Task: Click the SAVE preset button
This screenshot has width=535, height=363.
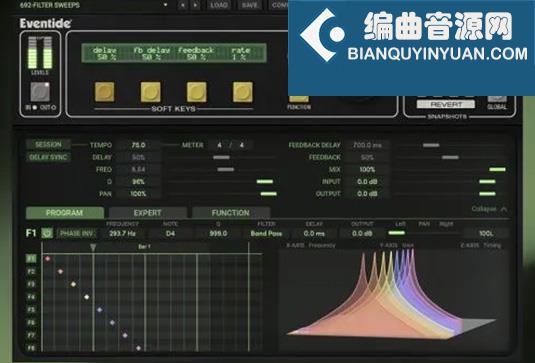Action: (250, 5)
